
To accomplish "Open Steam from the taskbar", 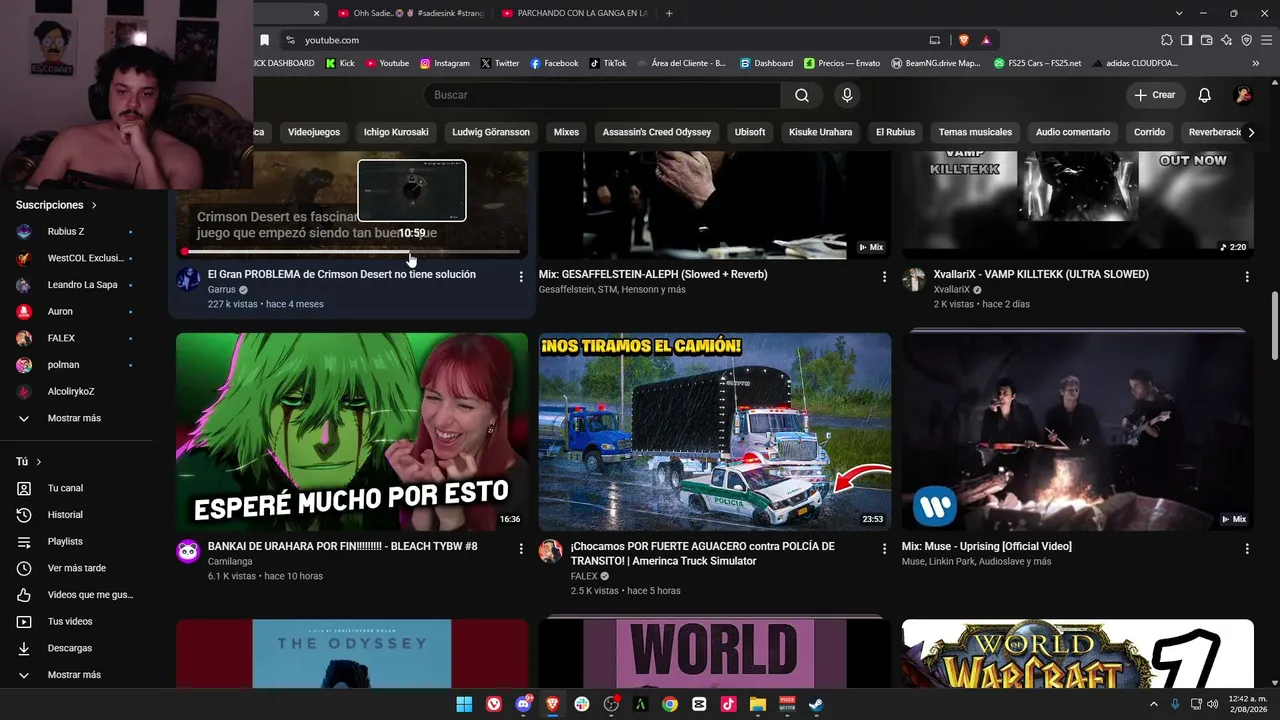I will pos(816,704).
